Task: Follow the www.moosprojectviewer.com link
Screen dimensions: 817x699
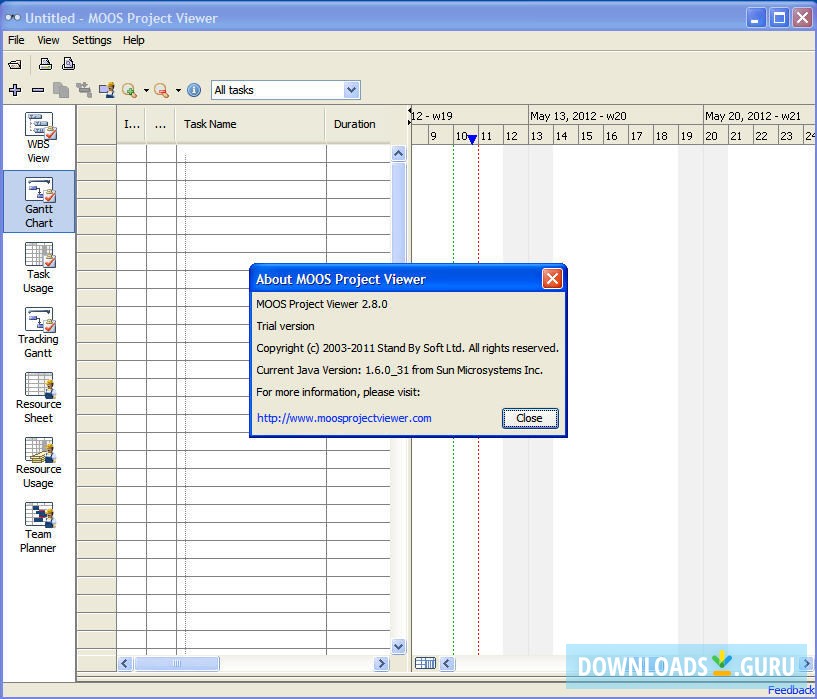Action: pos(344,418)
